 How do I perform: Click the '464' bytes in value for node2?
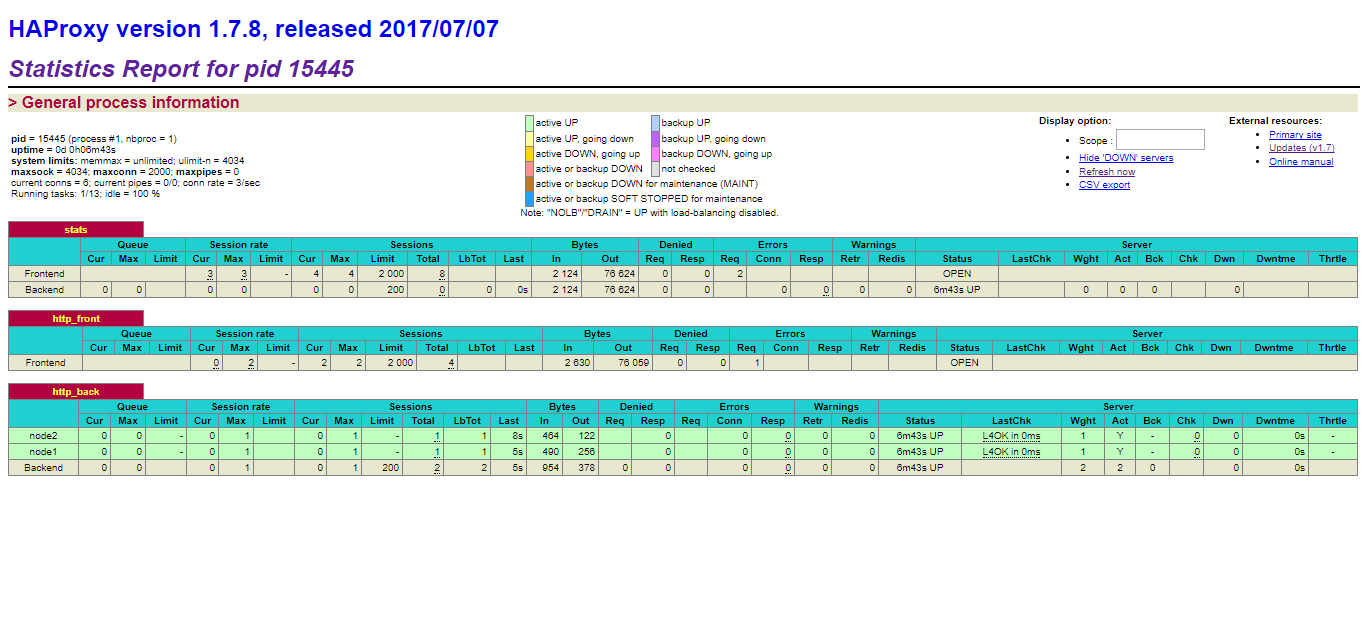[551, 436]
